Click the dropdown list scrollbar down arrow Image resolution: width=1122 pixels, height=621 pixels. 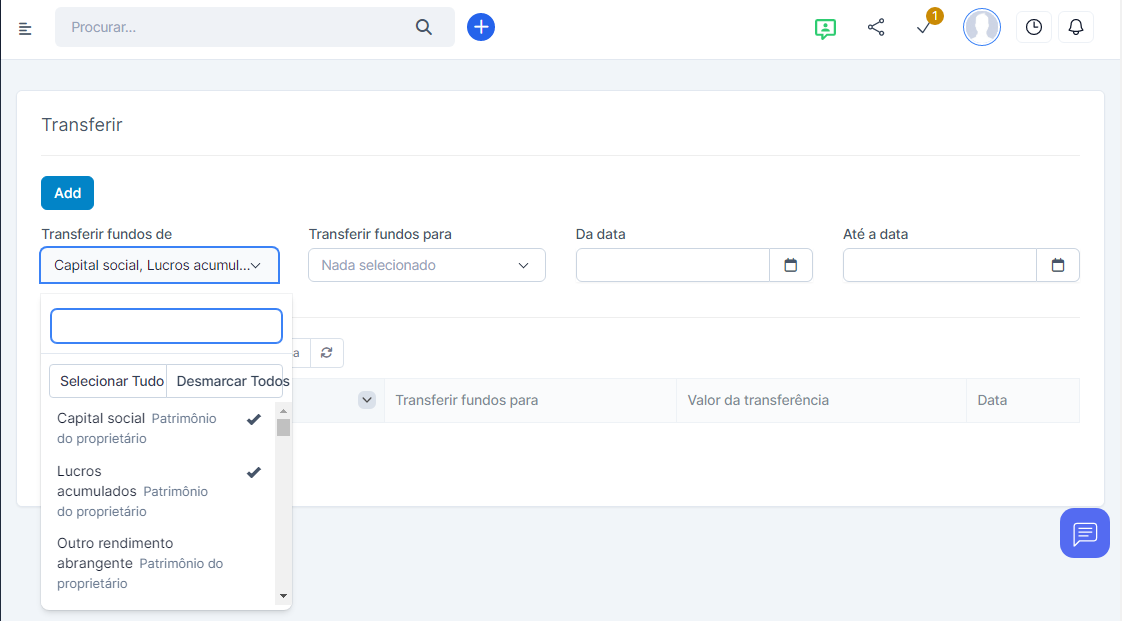[283, 595]
